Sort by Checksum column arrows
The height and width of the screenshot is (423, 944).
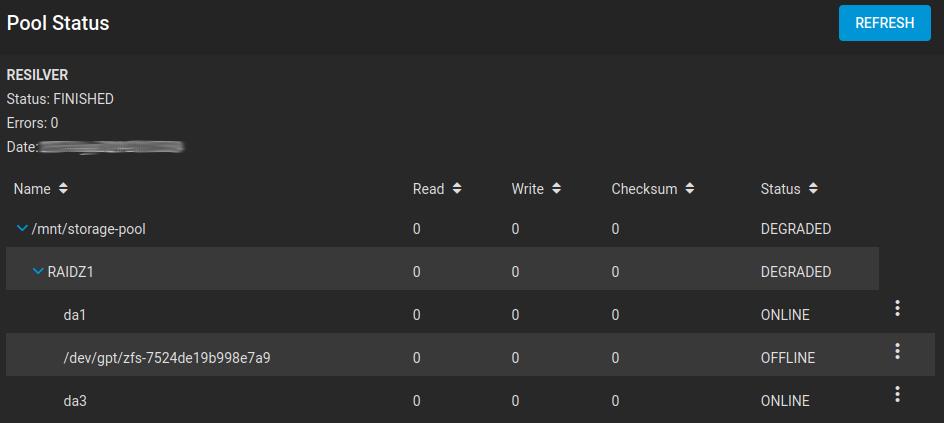(x=690, y=188)
